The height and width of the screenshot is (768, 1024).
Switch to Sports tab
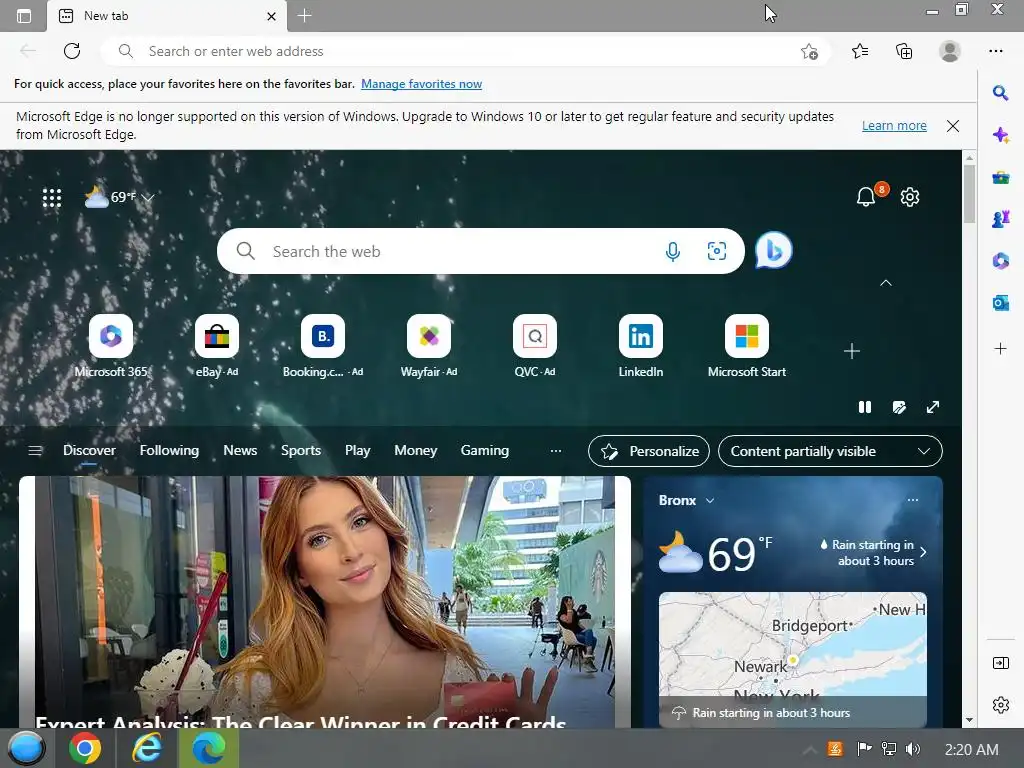[301, 451]
